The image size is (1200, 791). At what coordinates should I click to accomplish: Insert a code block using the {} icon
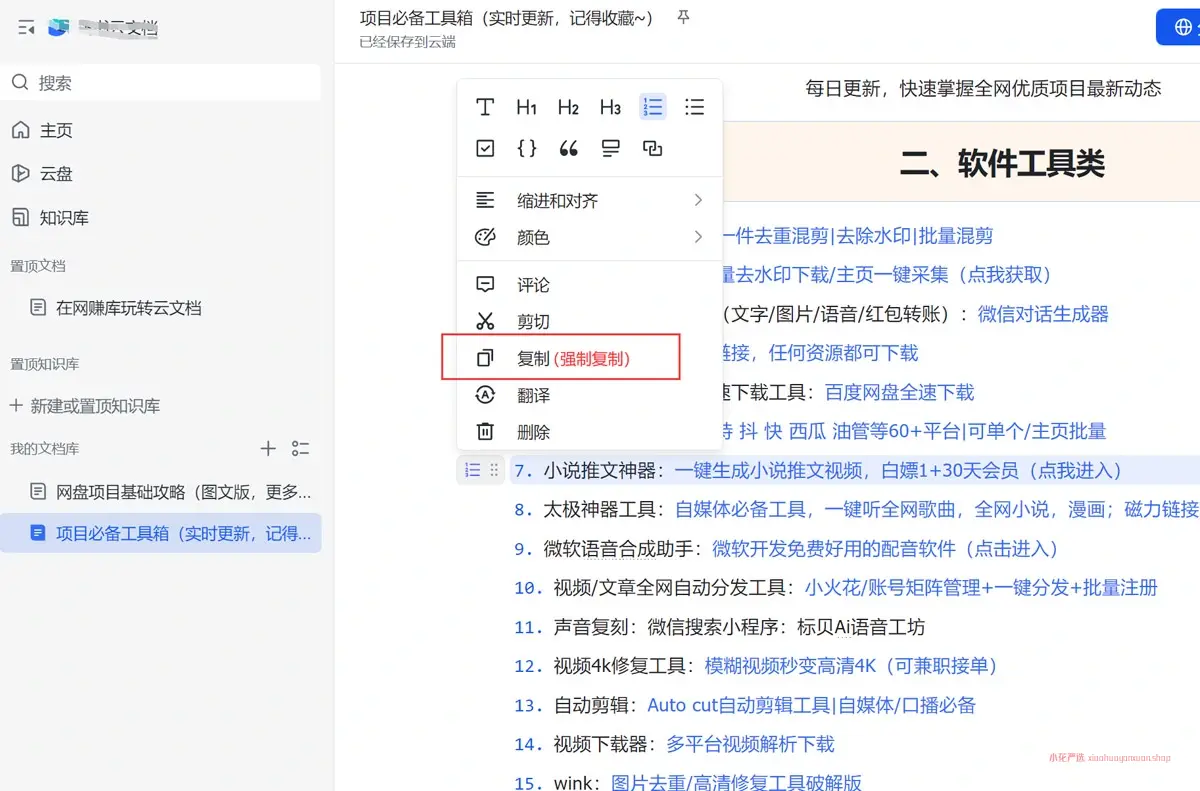(527, 147)
